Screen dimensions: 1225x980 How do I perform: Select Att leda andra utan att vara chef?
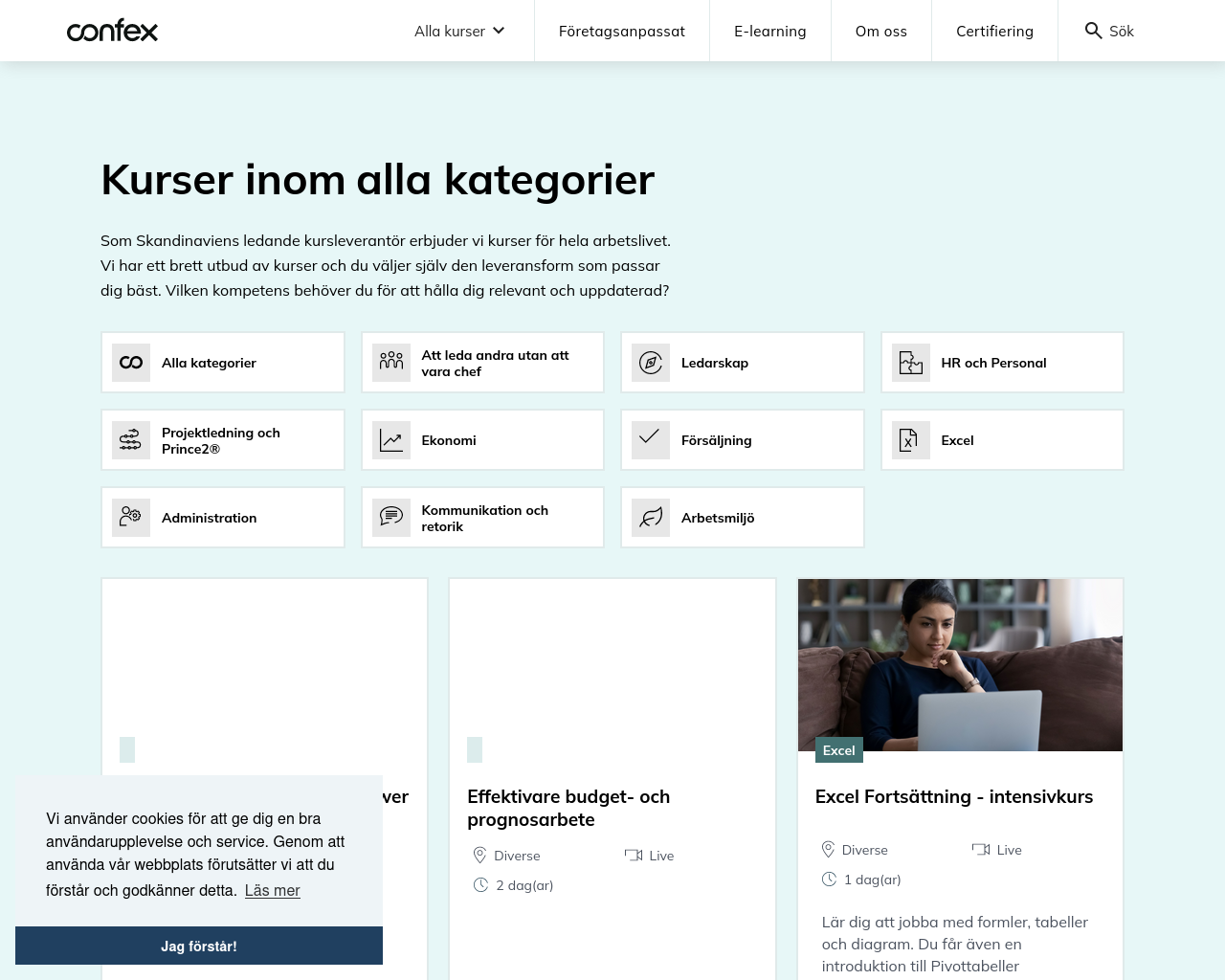[x=482, y=363]
